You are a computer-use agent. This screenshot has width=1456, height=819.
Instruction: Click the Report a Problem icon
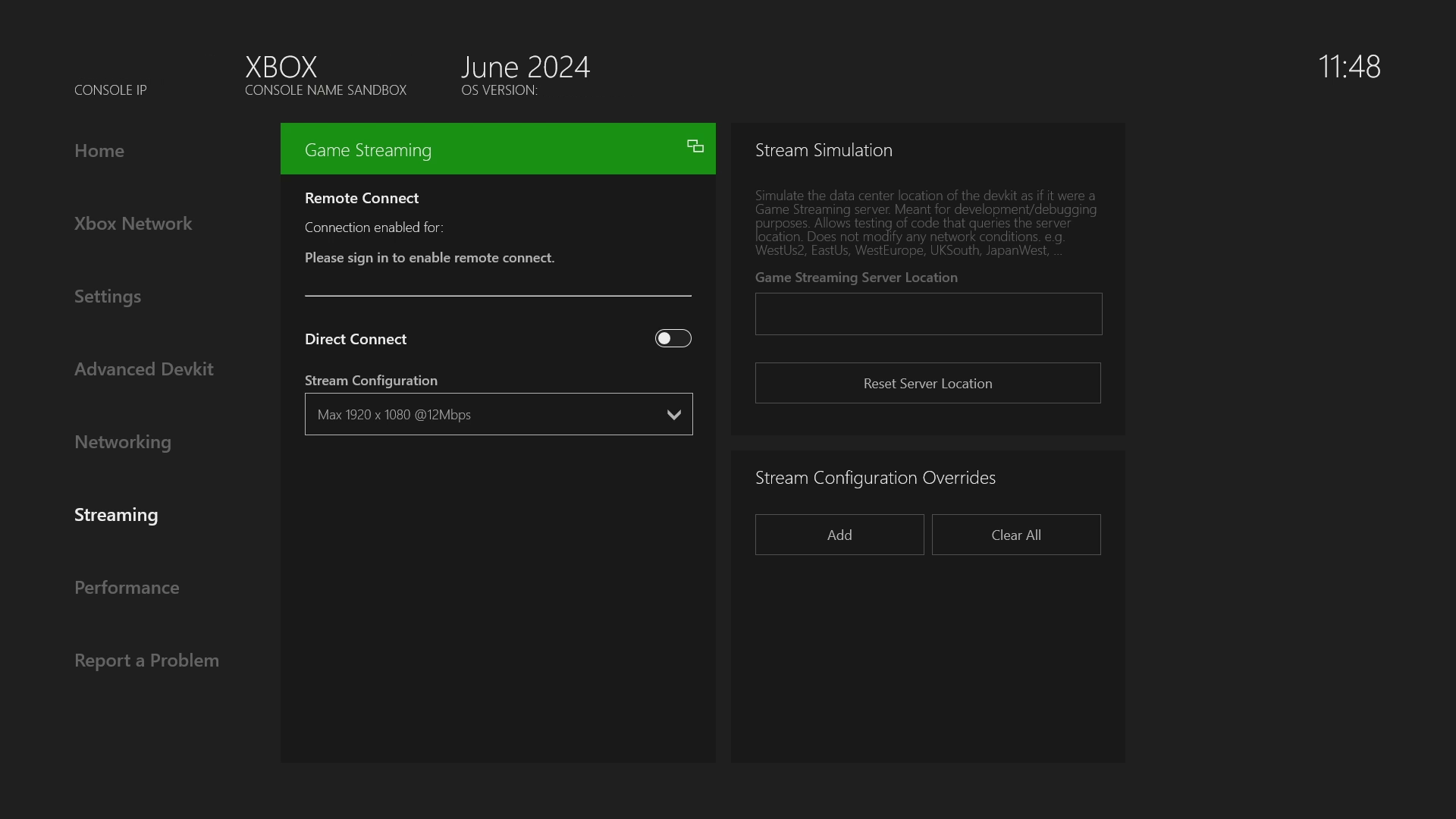[x=147, y=659]
